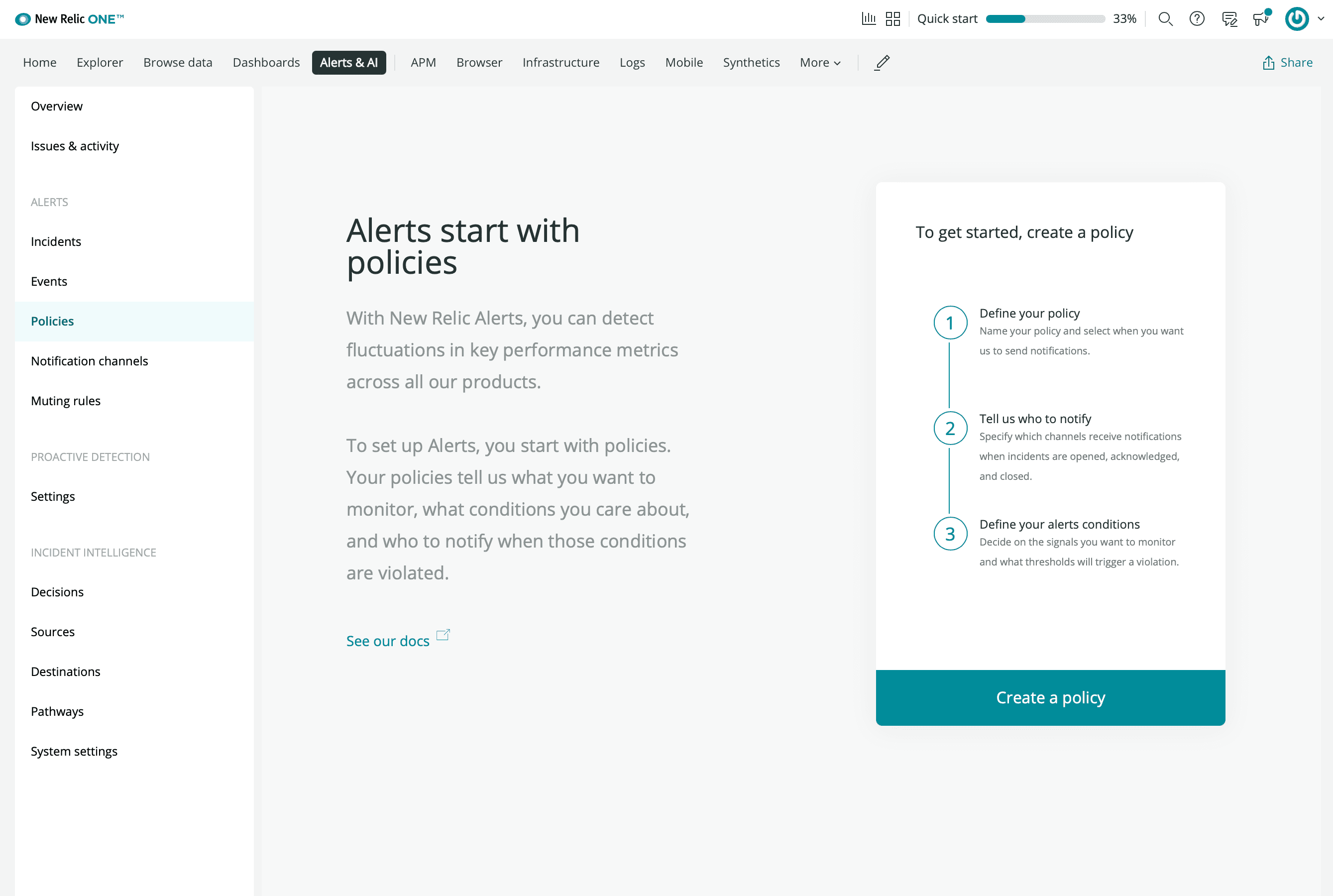This screenshot has width=1333, height=896.
Task: Select the Alerts & AI tab
Action: click(x=349, y=62)
